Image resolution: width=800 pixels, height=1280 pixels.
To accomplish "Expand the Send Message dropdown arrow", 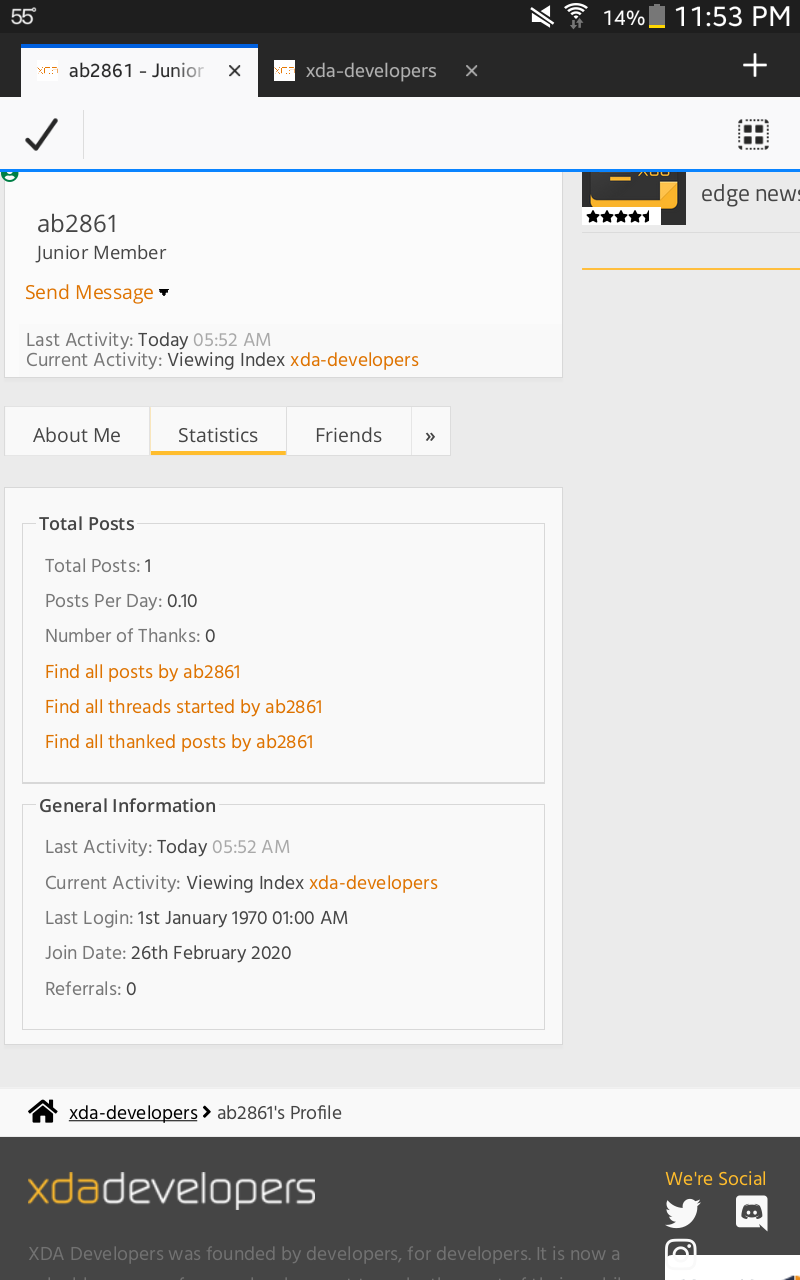I will 164,293.
